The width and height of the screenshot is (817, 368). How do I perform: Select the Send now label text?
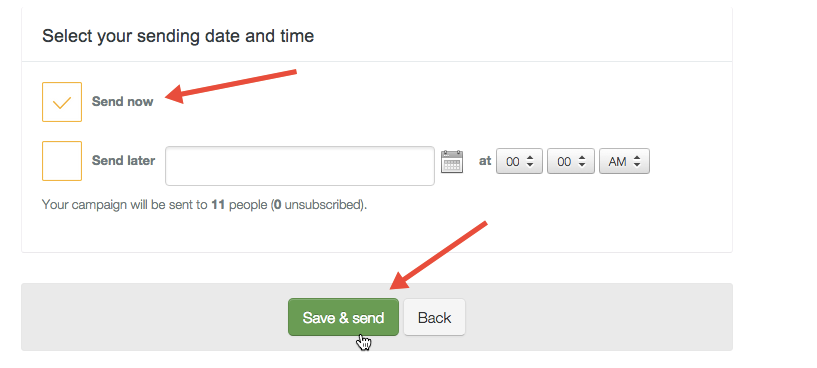(x=122, y=102)
